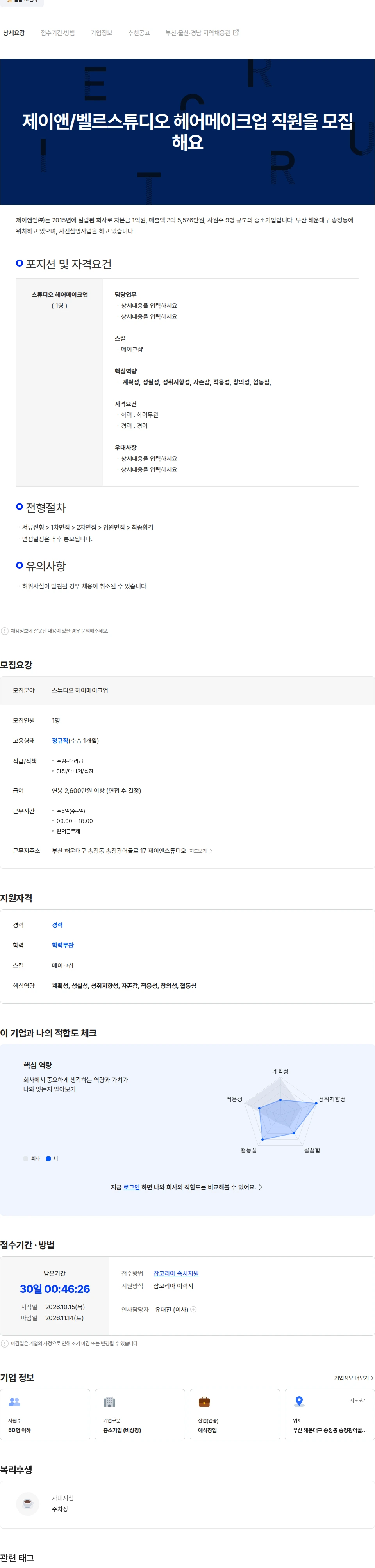The width and height of the screenshot is (375, 1568).
Task: Click the 학력무관 value
Action: click(63, 945)
